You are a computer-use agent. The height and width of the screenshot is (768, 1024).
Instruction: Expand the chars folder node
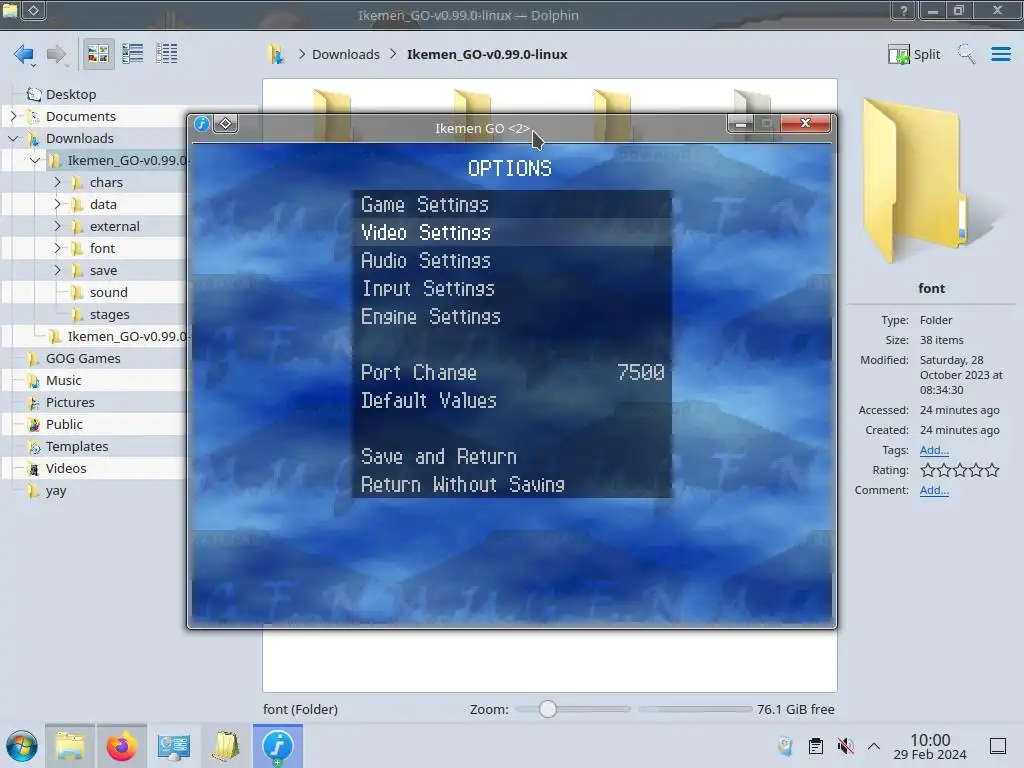click(57, 182)
